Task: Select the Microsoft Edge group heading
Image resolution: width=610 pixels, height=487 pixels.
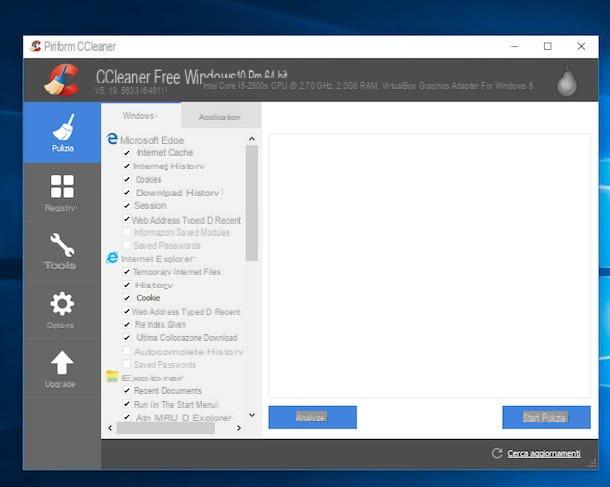Action: pos(152,140)
